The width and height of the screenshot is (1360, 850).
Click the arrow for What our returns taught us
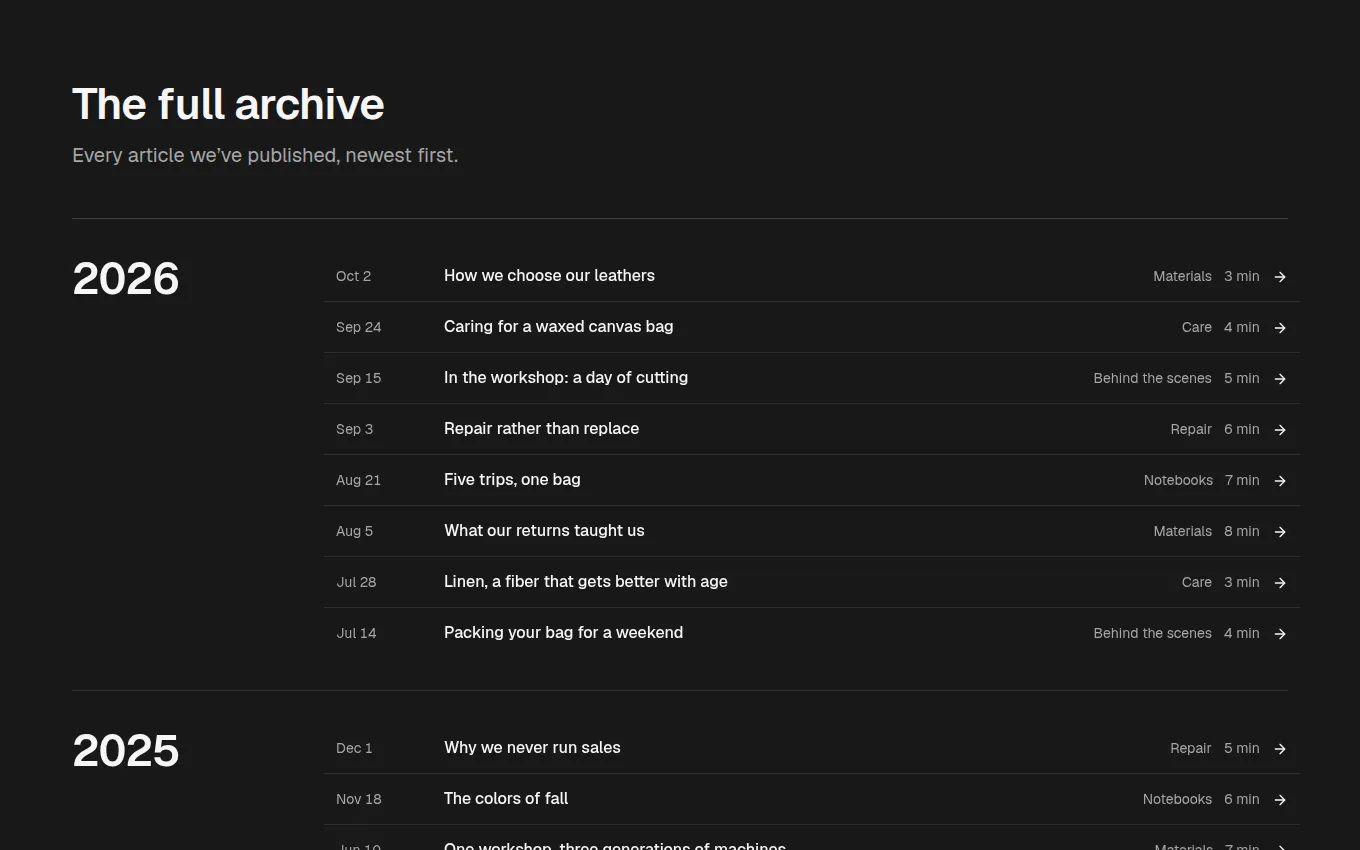(1280, 532)
